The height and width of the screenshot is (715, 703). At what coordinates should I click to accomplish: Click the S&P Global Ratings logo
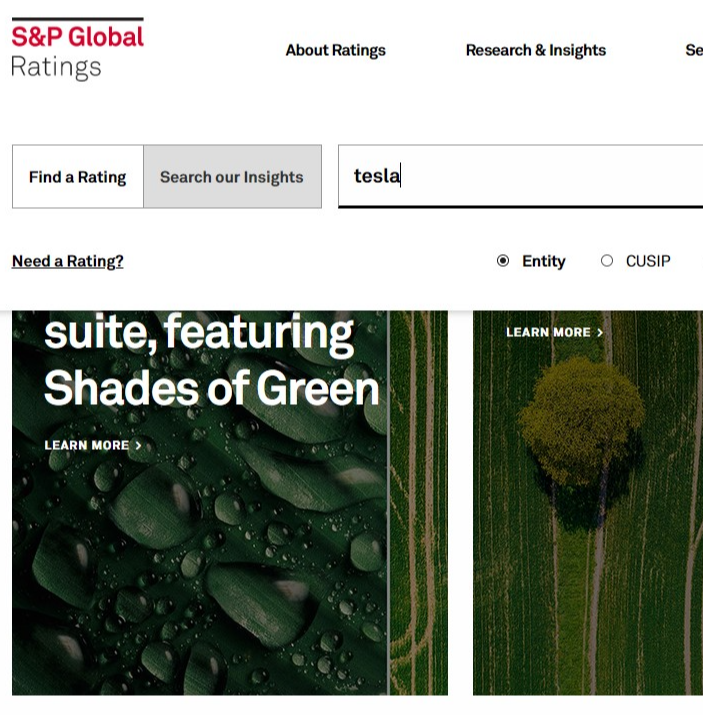(x=78, y=49)
